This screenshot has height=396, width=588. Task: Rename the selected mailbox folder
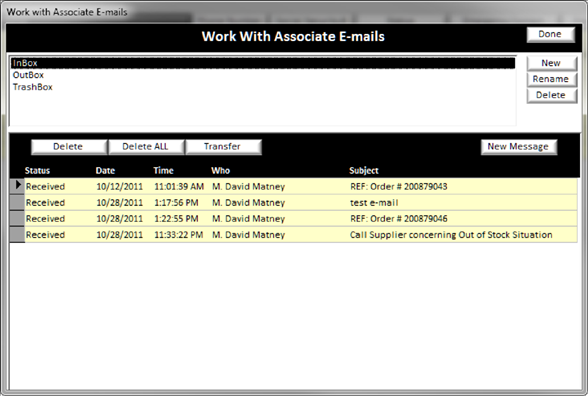pos(551,79)
